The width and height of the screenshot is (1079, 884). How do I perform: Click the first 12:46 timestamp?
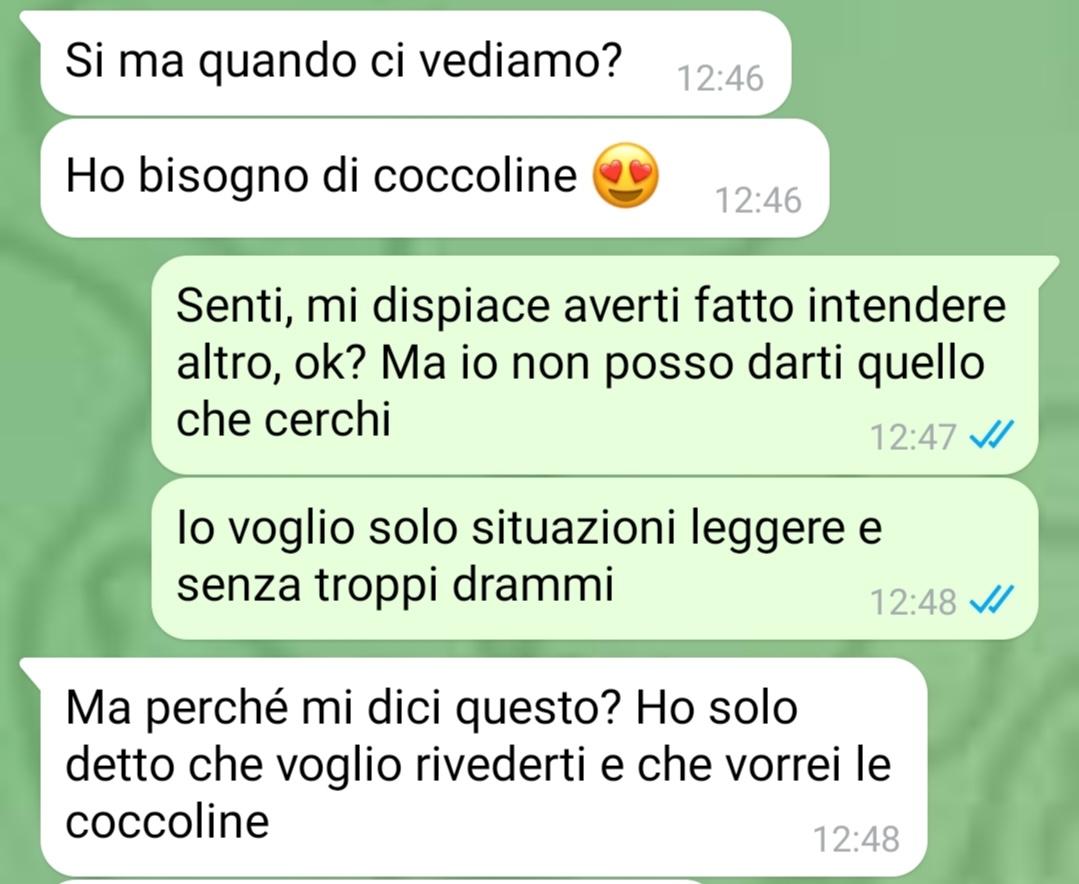(x=720, y=78)
